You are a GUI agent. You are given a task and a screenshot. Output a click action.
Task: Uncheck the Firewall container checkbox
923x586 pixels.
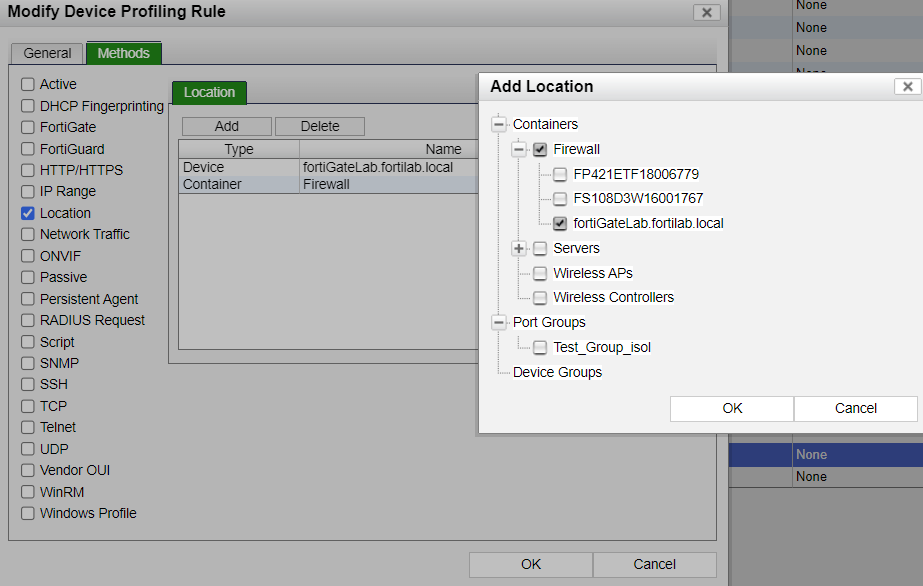click(x=540, y=149)
